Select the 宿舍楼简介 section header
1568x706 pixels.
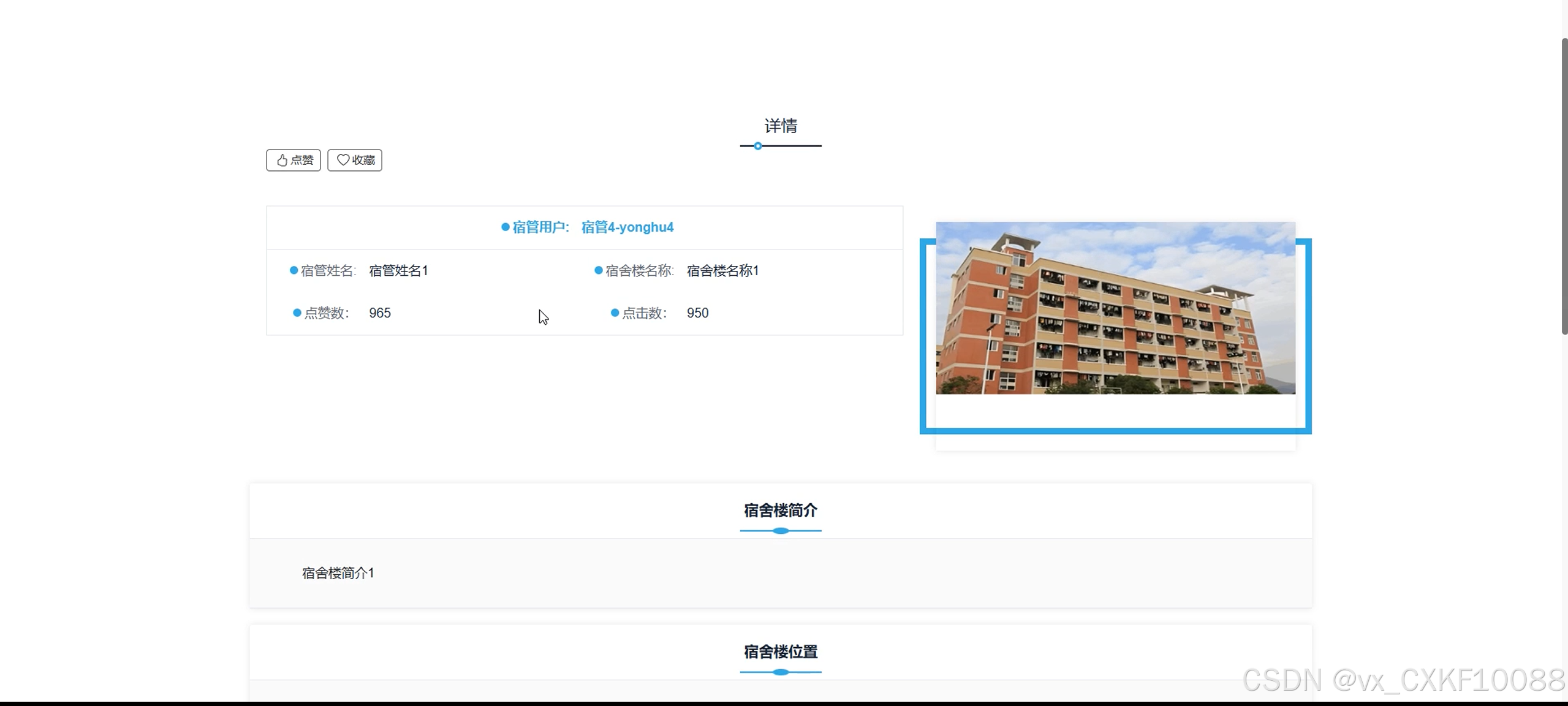coord(780,510)
